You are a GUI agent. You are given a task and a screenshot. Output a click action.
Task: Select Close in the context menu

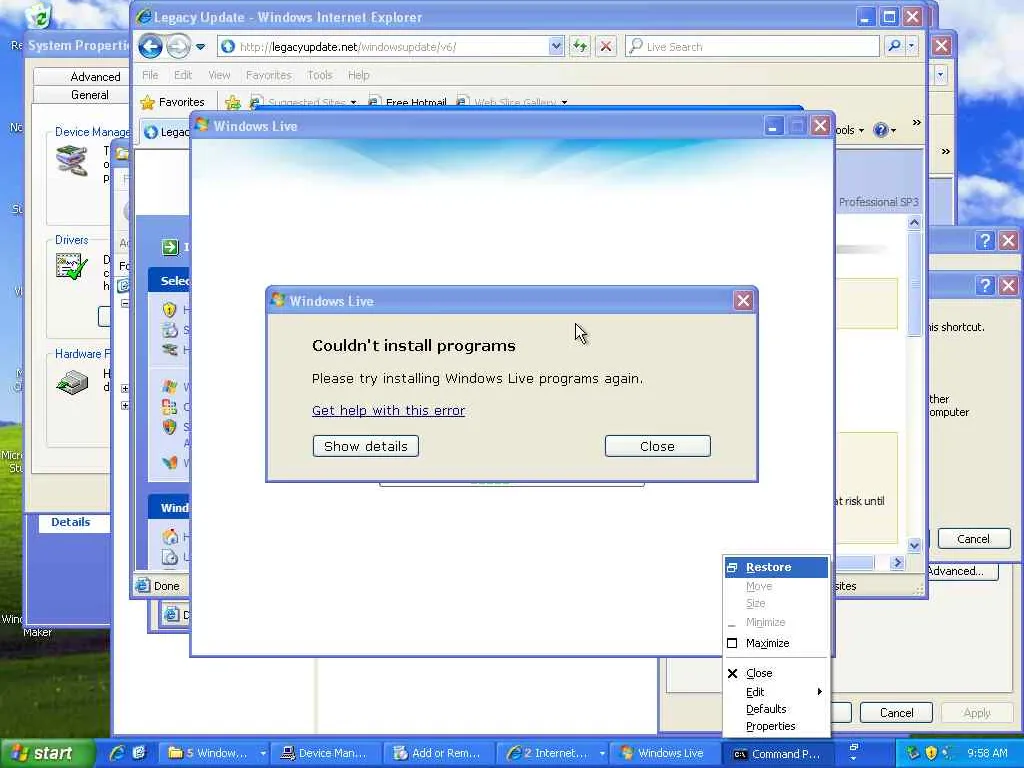776,673
